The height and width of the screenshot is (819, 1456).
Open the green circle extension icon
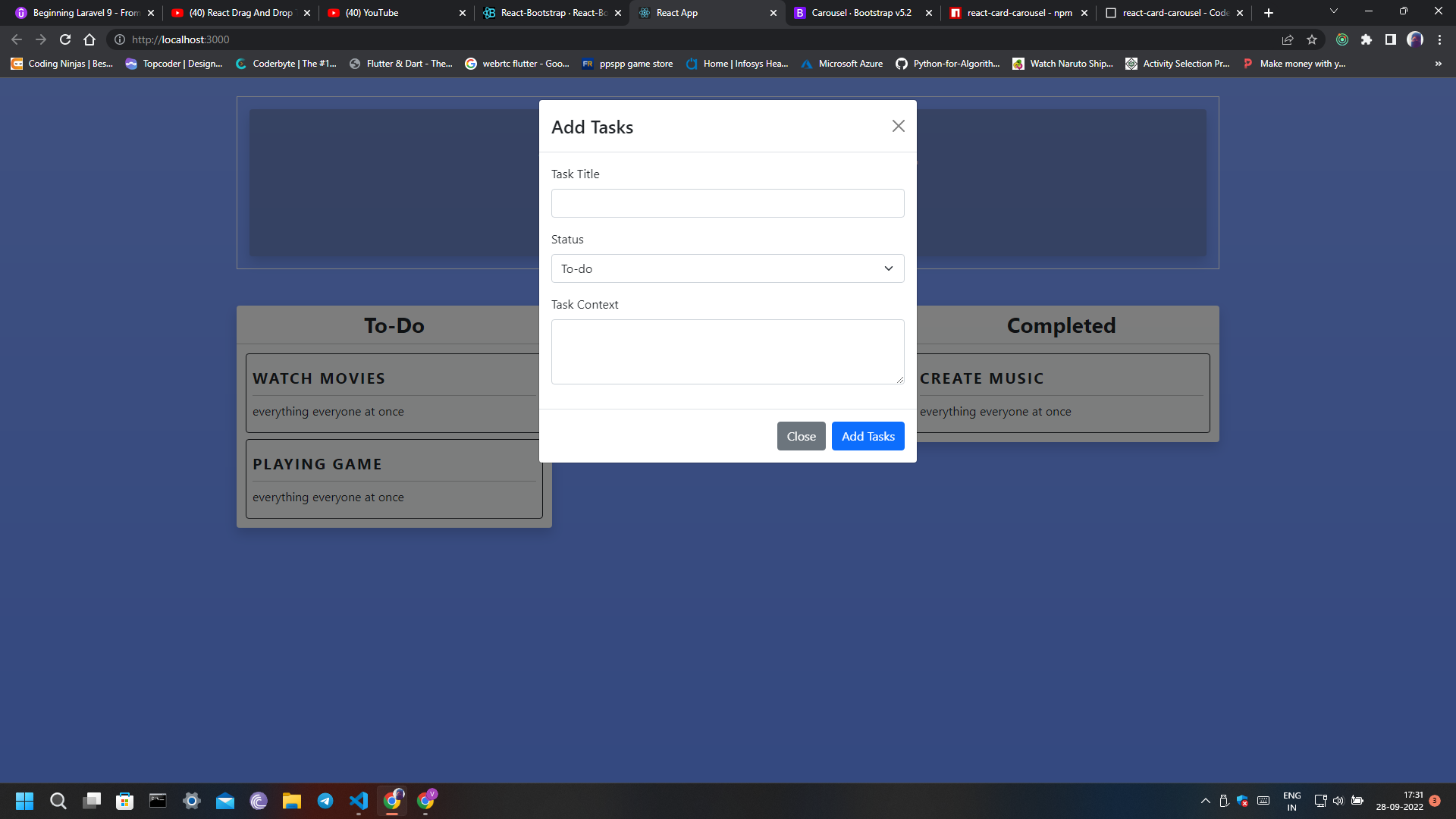(1342, 39)
